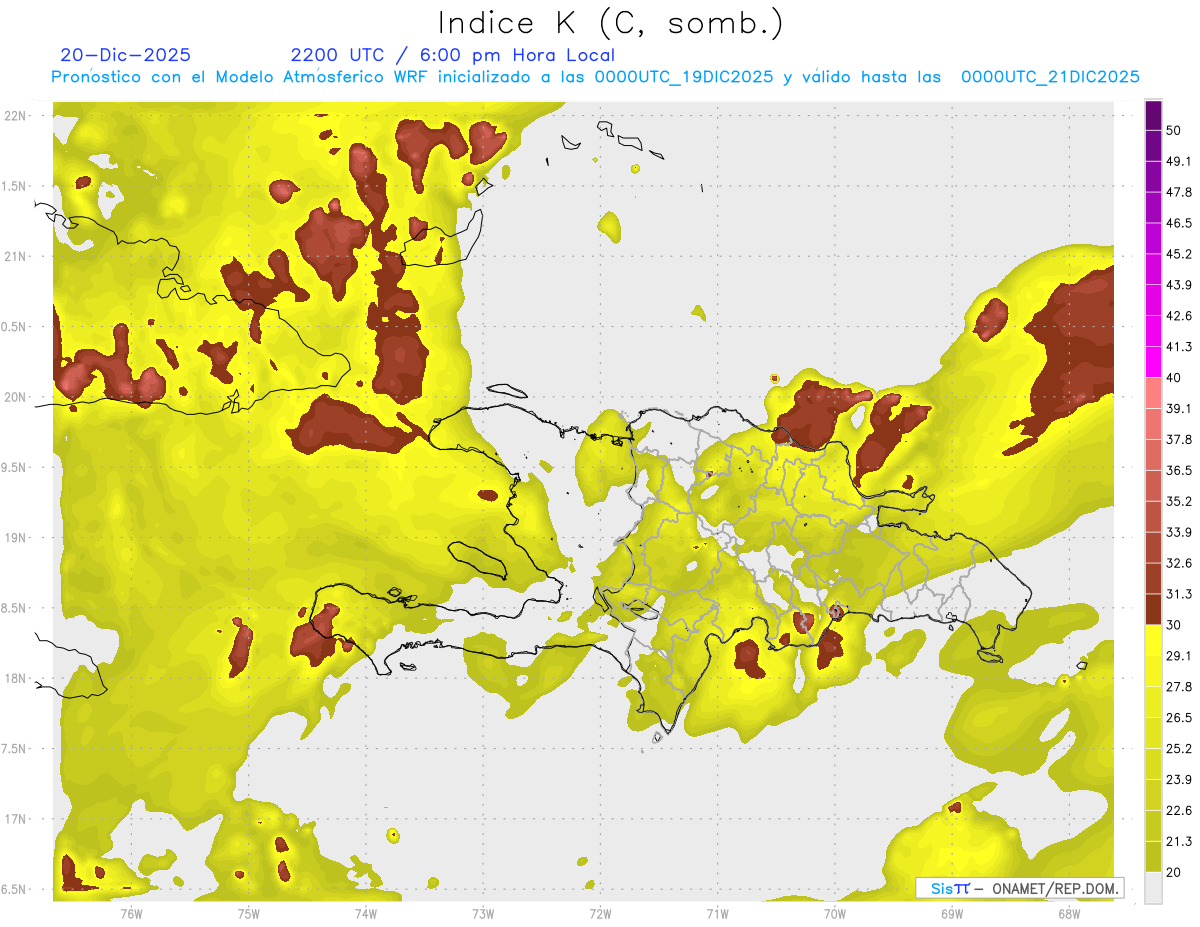
Task: Click the colorbar value '42.6'
Action: (x=1179, y=316)
